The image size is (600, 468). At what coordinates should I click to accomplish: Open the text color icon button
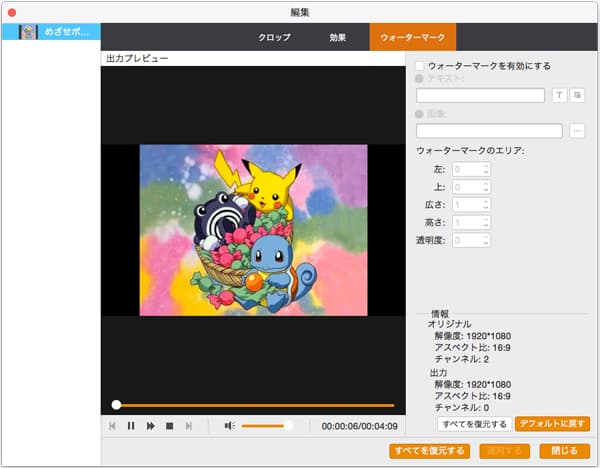(577, 95)
